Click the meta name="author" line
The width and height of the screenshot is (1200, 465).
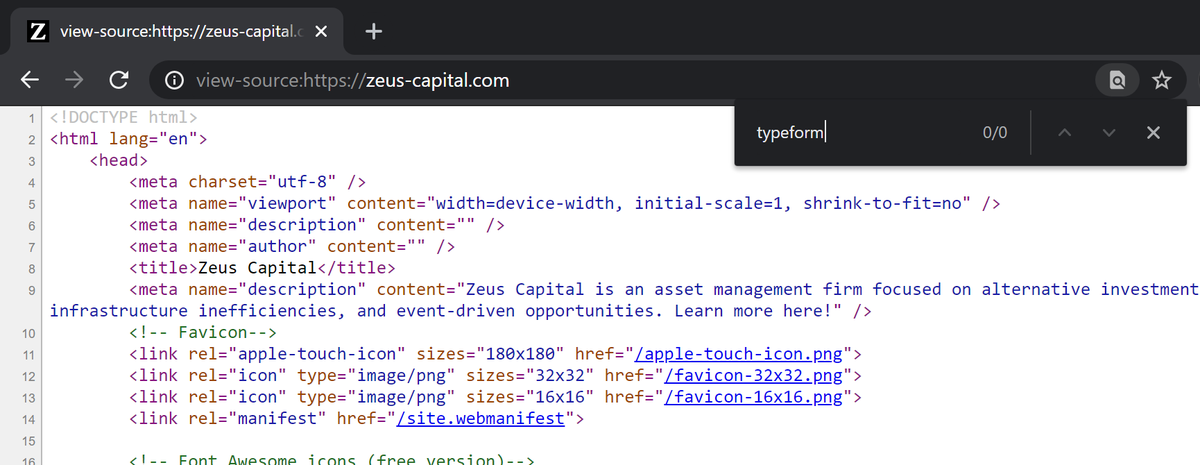click(292, 246)
